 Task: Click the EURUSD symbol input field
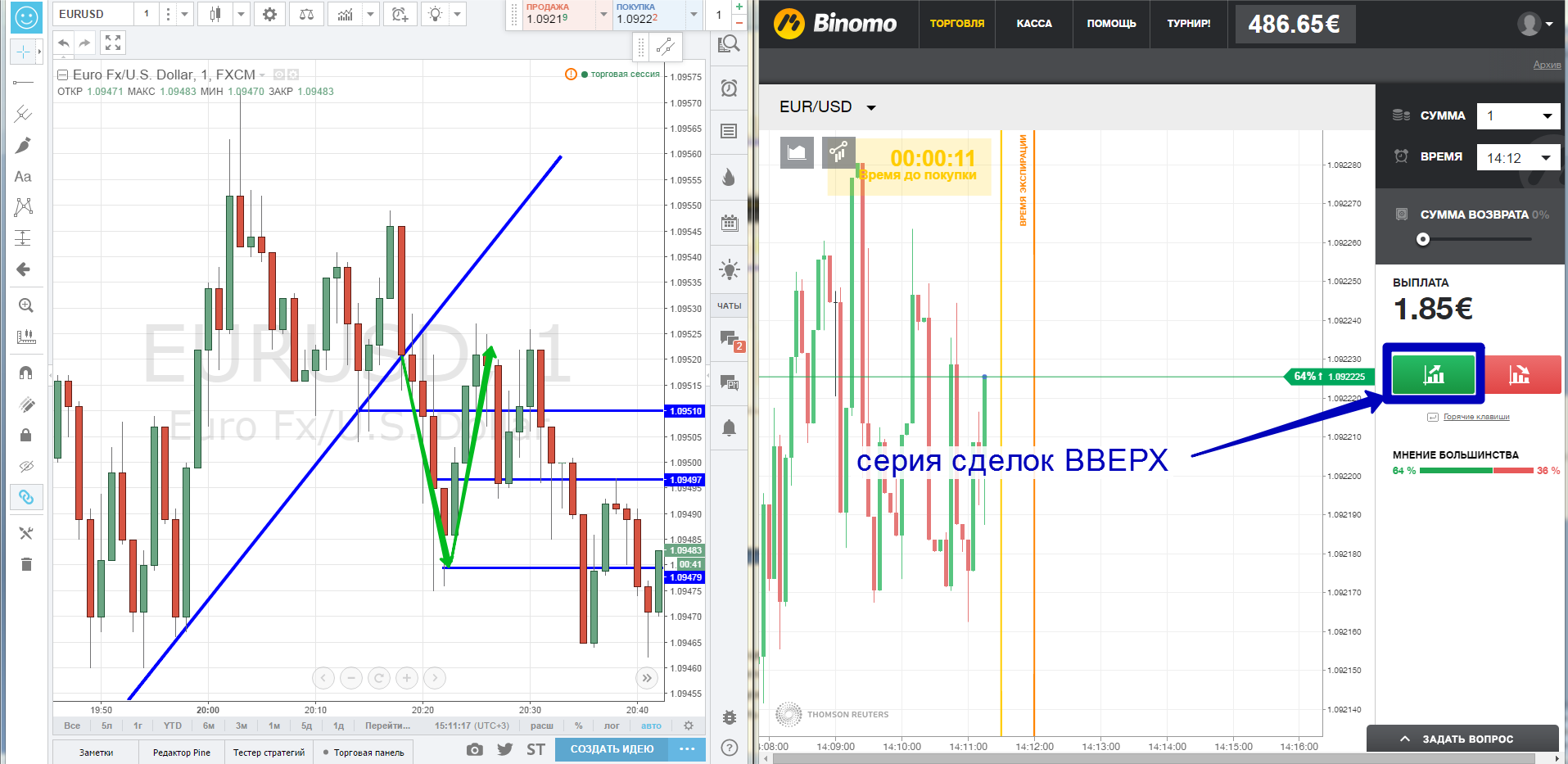point(93,14)
